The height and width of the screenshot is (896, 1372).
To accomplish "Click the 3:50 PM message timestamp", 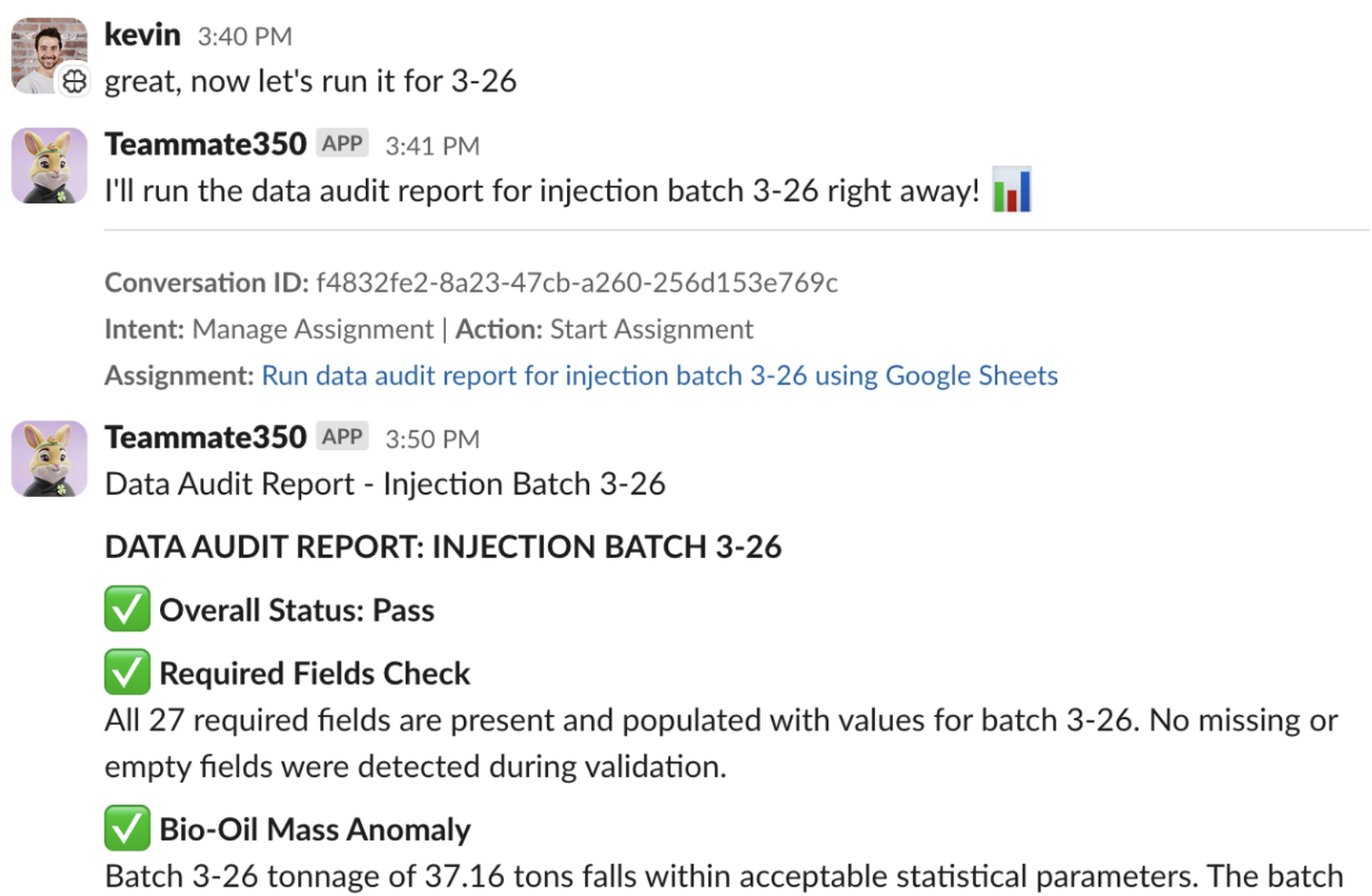I will click(432, 439).
